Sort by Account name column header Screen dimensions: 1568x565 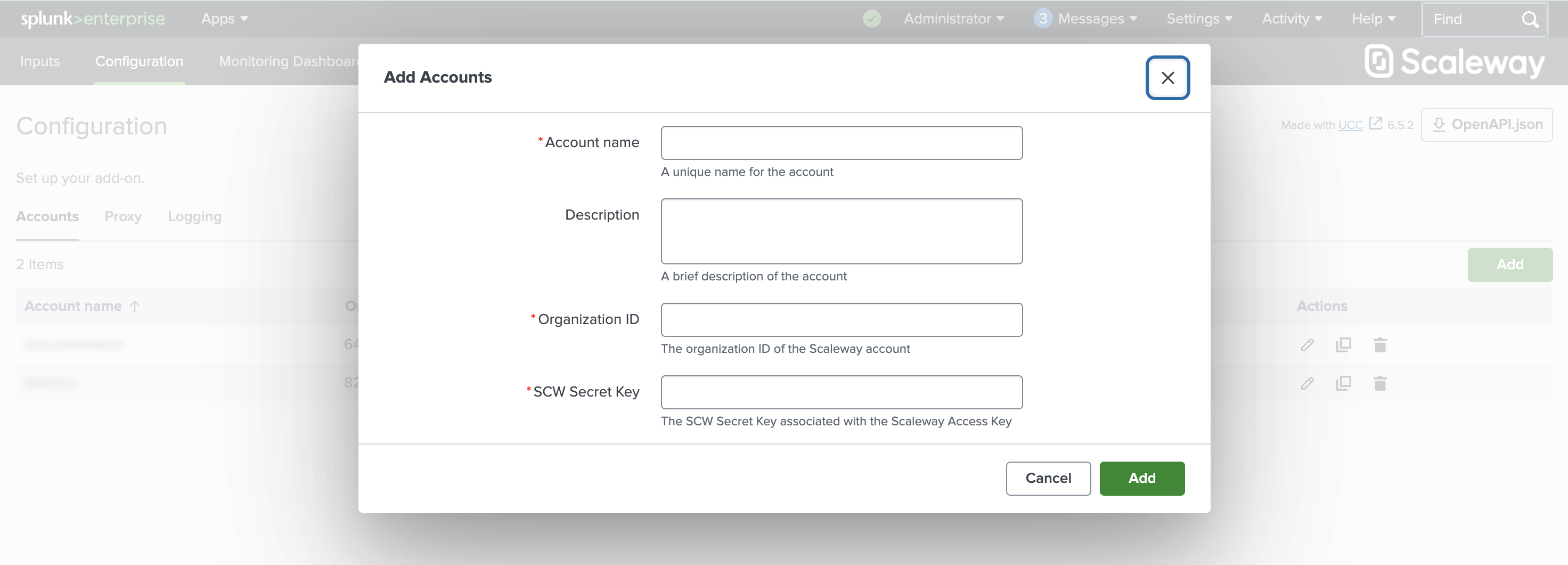(x=82, y=305)
